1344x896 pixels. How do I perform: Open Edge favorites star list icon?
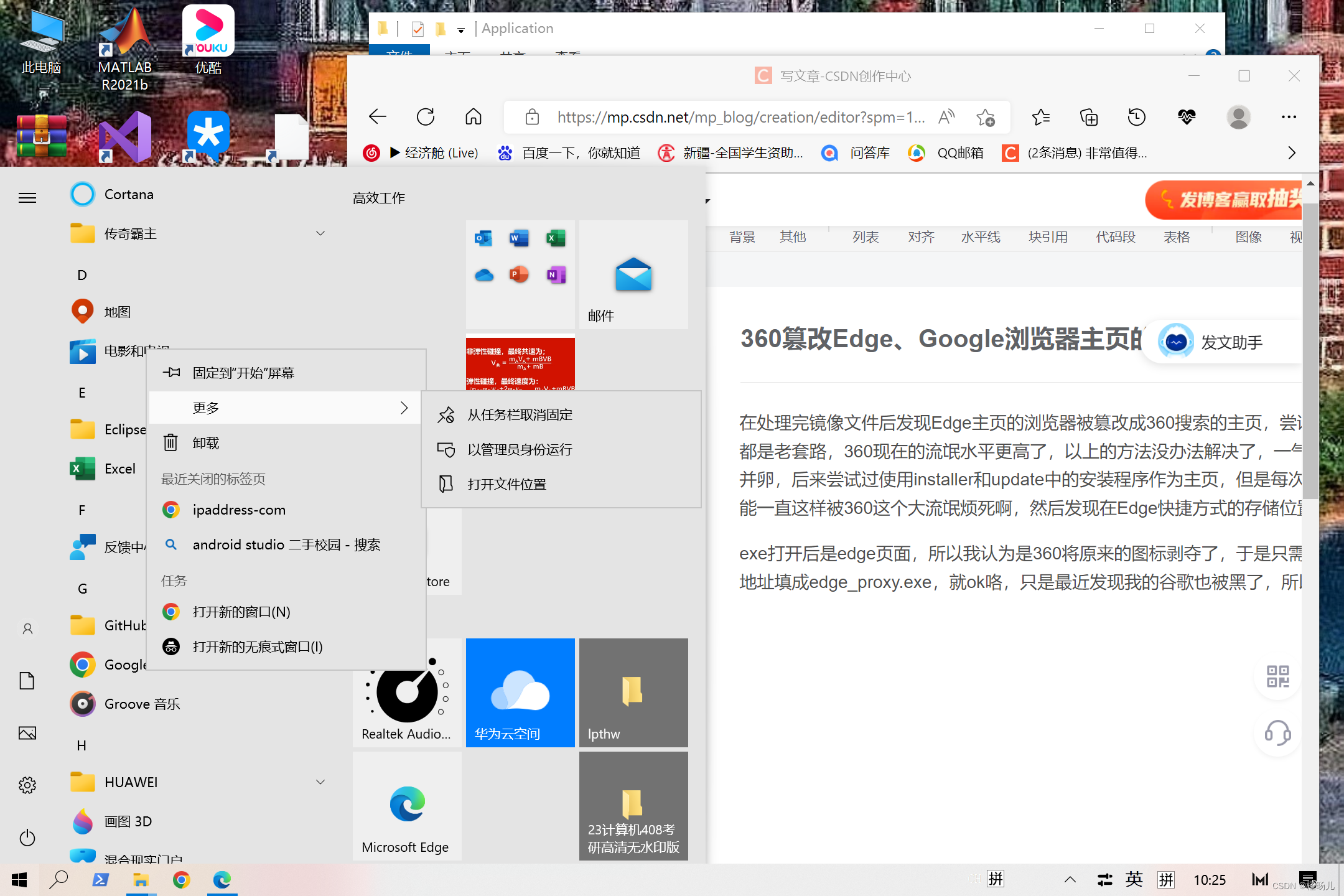coord(1040,116)
